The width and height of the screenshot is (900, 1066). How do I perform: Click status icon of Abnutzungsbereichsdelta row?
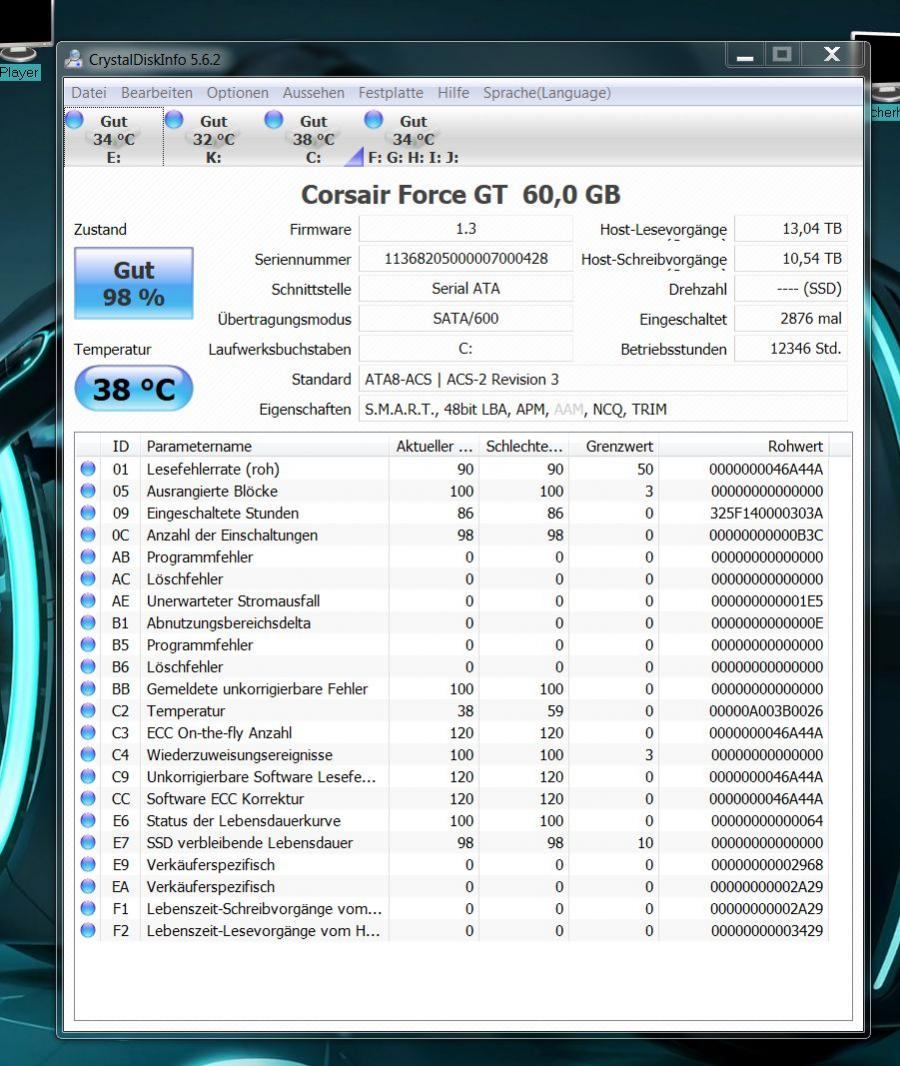click(x=88, y=622)
